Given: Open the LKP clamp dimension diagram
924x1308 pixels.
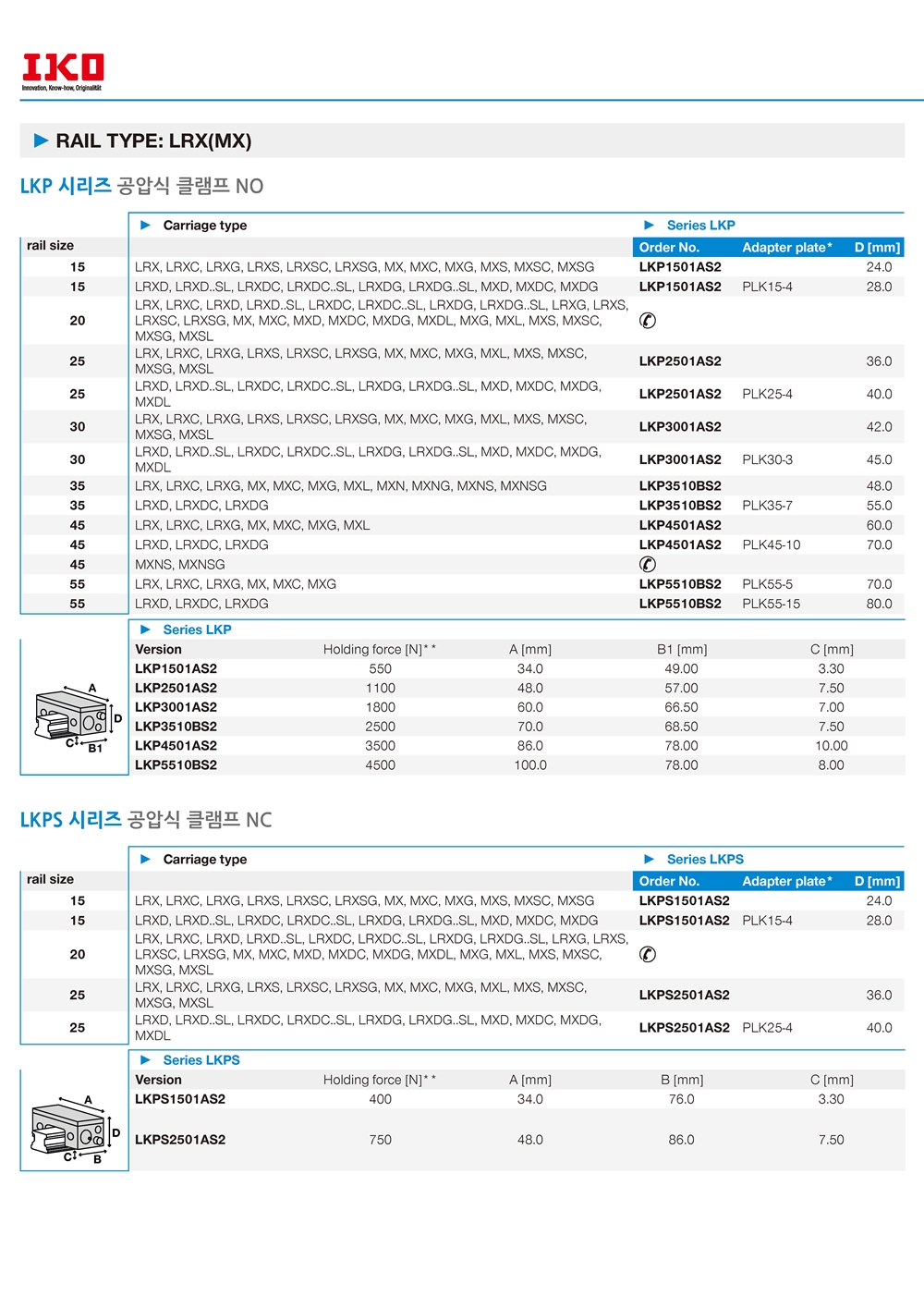Looking at the screenshot, I should pyautogui.click(x=78, y=718).
